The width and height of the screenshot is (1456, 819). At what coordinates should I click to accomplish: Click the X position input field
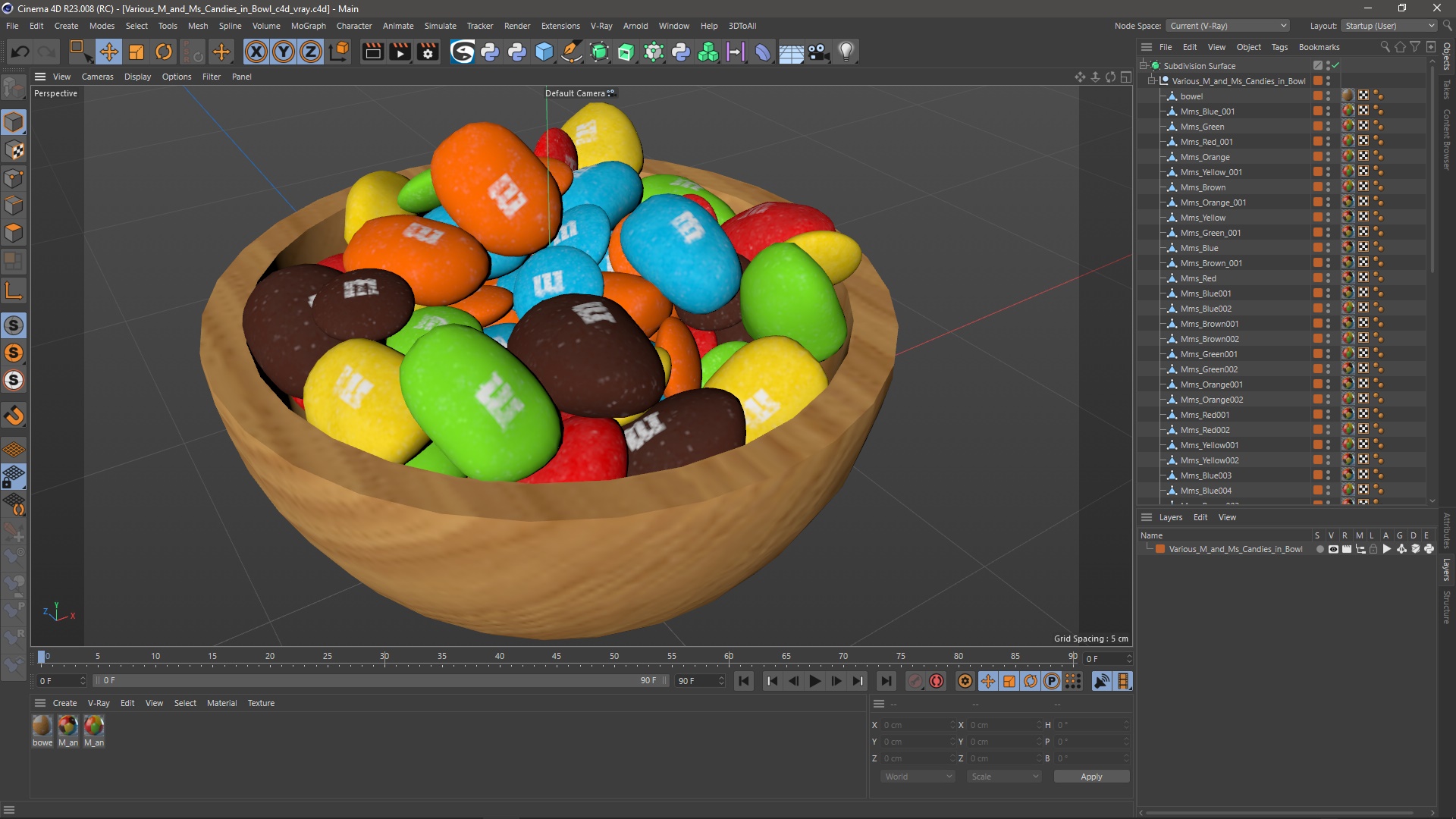click(x=918, y=725)
